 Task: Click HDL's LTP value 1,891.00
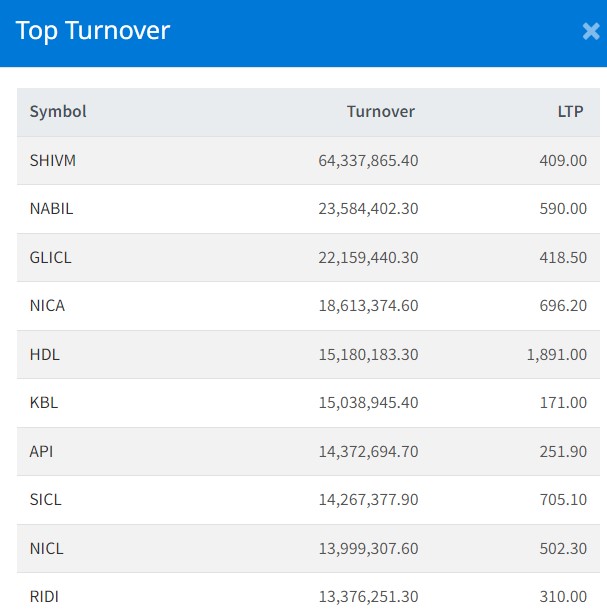[x=557, y=354]
